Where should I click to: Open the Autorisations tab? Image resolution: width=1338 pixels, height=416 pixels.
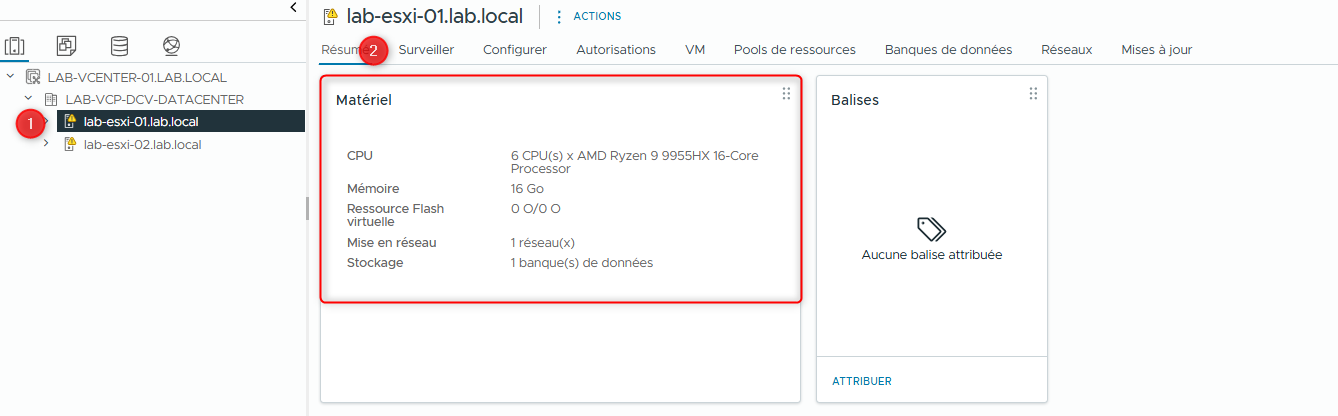tap(616, 49)
